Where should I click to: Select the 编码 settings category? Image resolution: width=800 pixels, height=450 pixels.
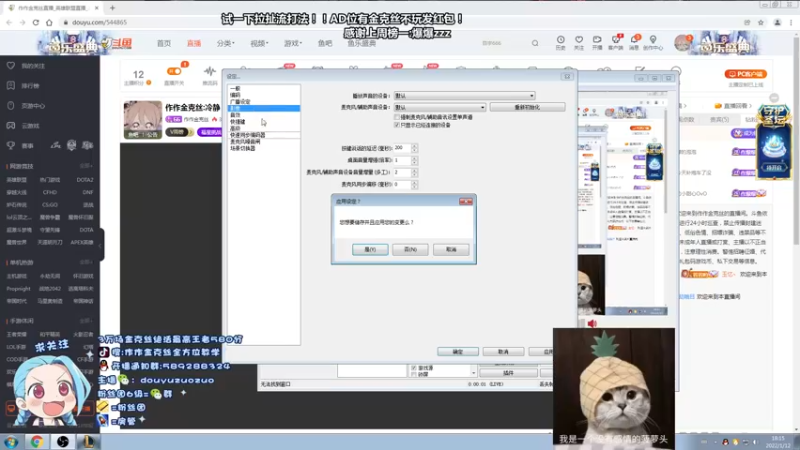[x=235, y=95]
